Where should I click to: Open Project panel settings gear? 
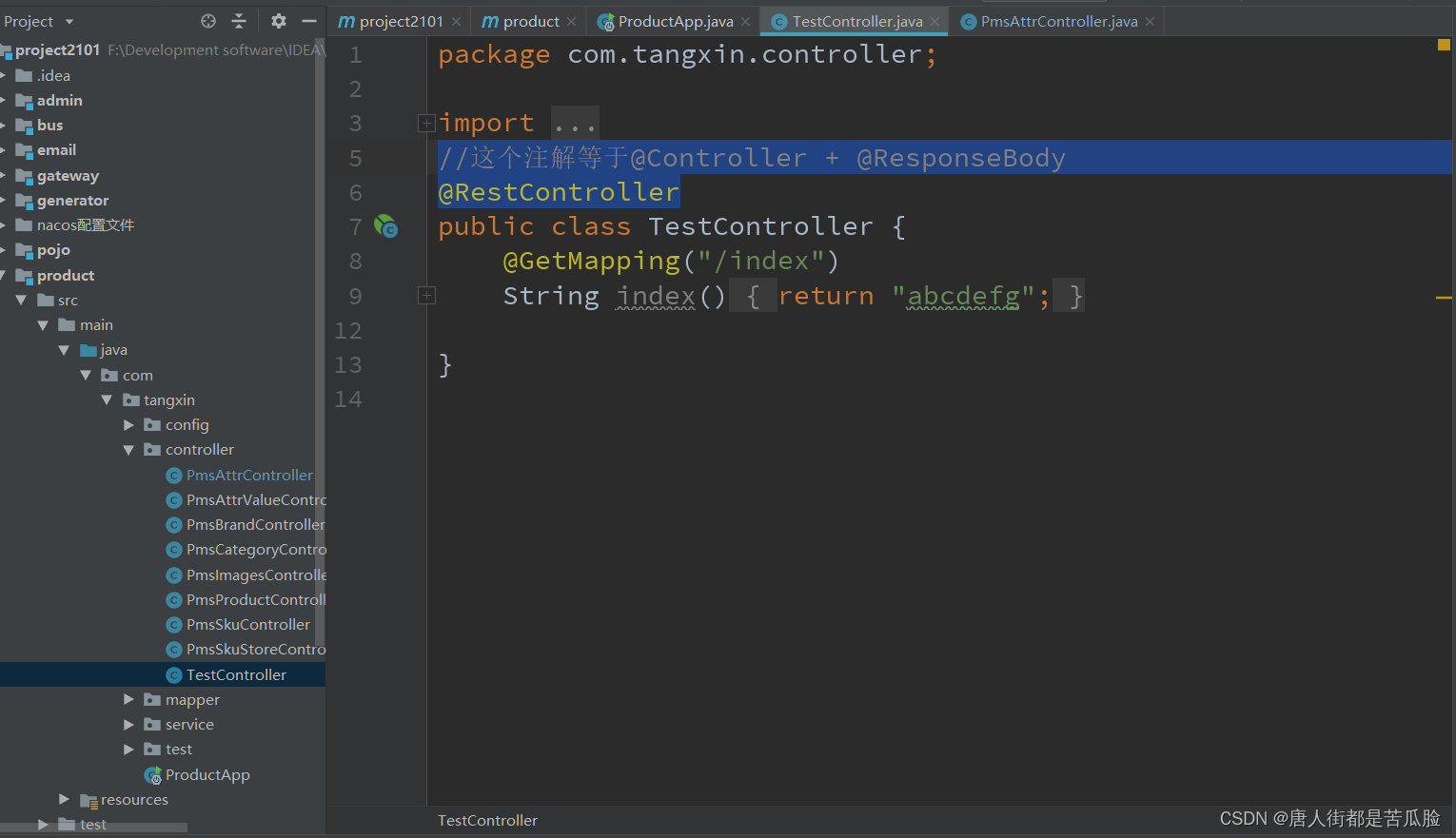(278, 21)
